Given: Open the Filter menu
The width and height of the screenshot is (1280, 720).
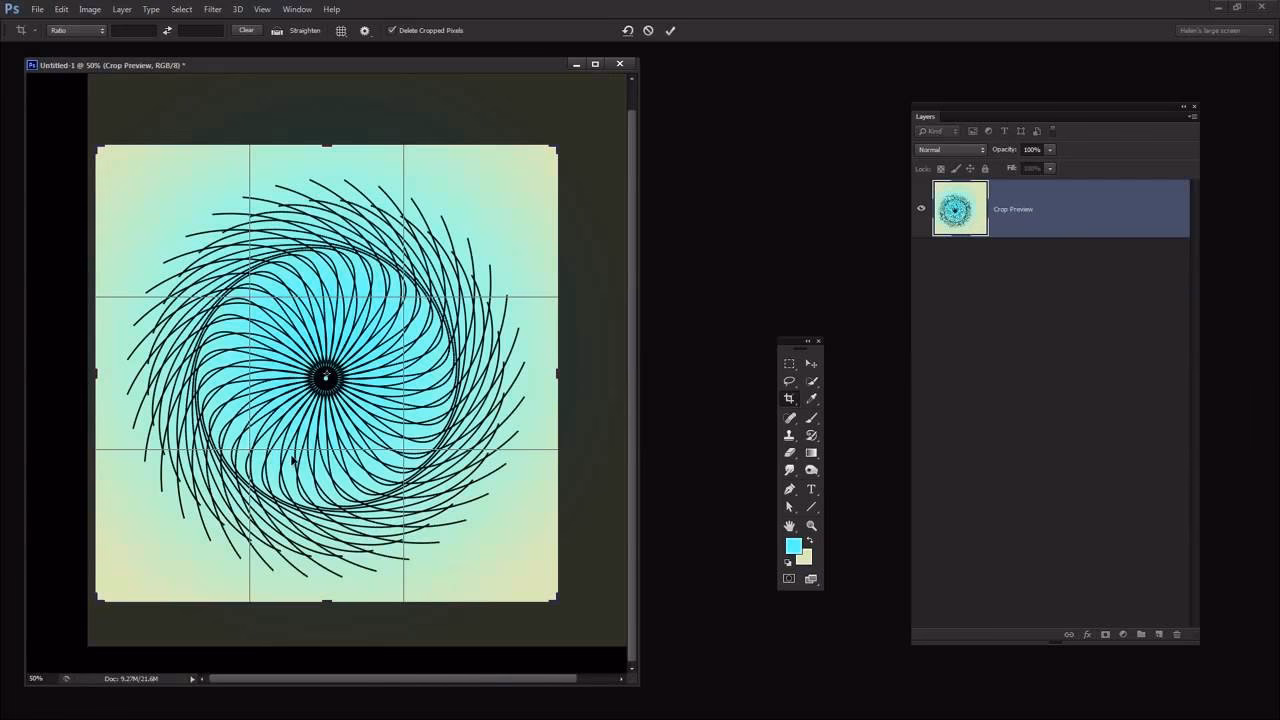Looking at the screenshot, I should (x=212, y=9).
